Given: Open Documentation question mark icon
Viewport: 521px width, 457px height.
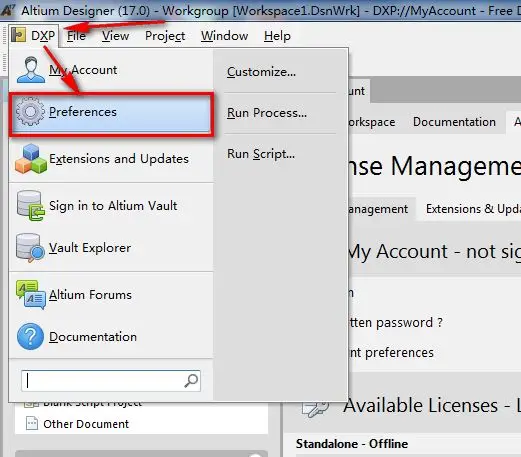Looking at the screenshot, I should coord(30,337).
